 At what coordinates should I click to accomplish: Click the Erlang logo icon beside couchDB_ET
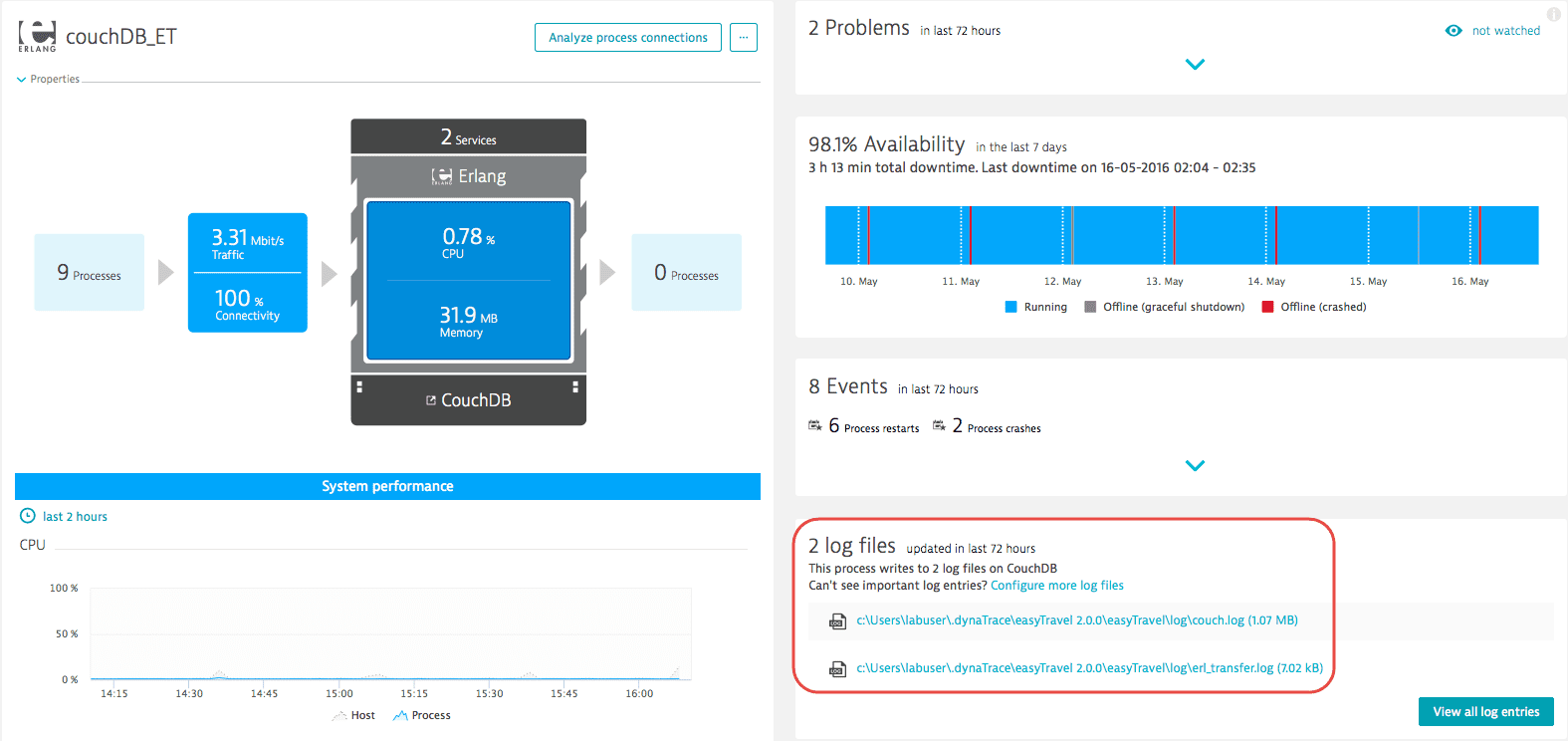pos(38,36)
